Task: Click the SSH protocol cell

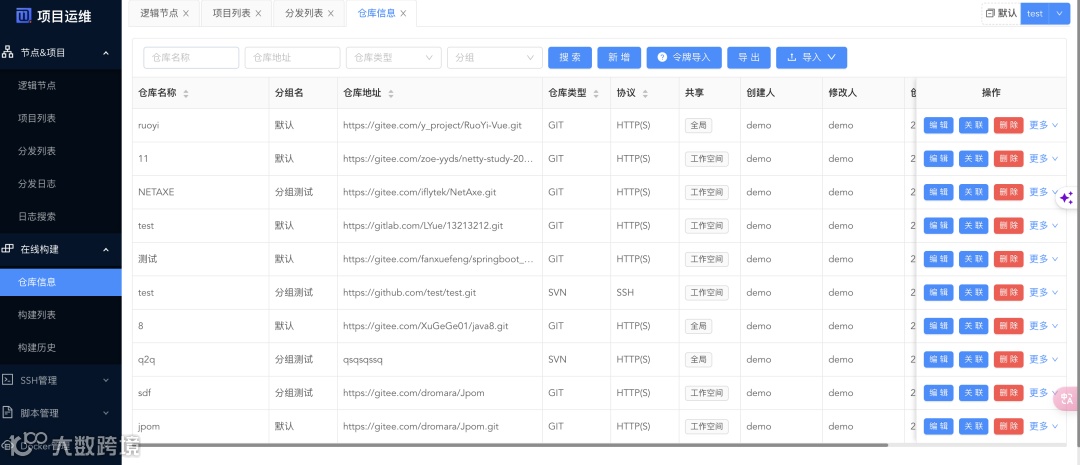Action: 626,293
